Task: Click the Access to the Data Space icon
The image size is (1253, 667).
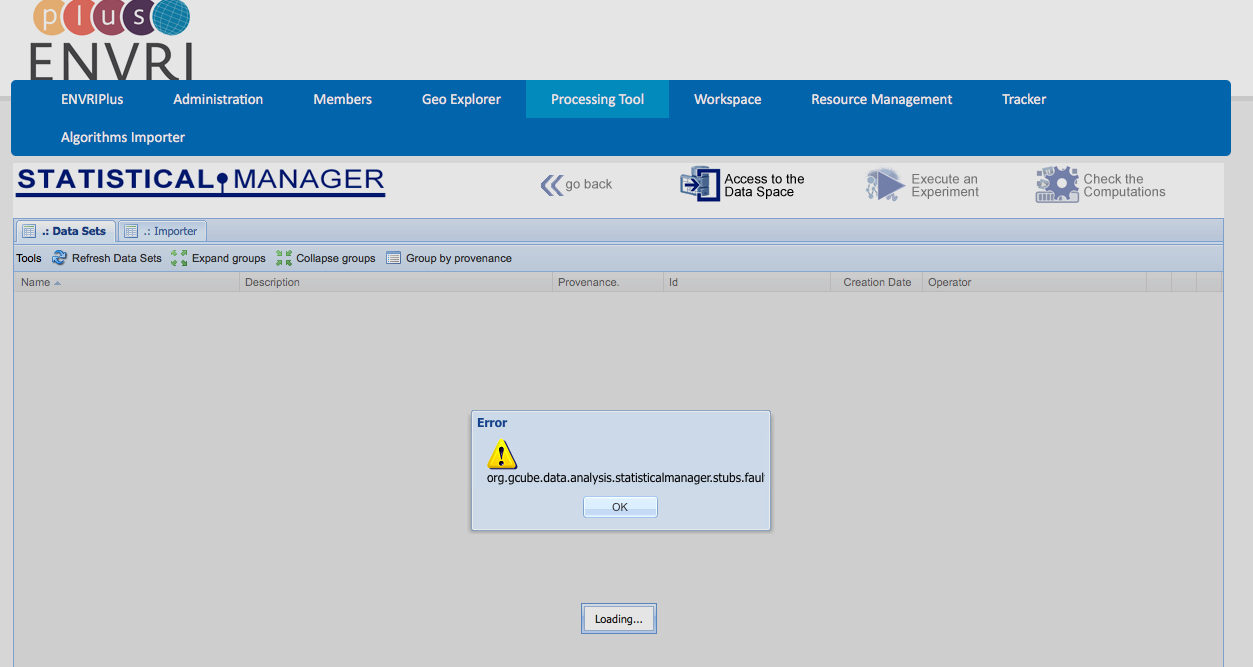Action: pyautogui.click(x=700, y=185)
